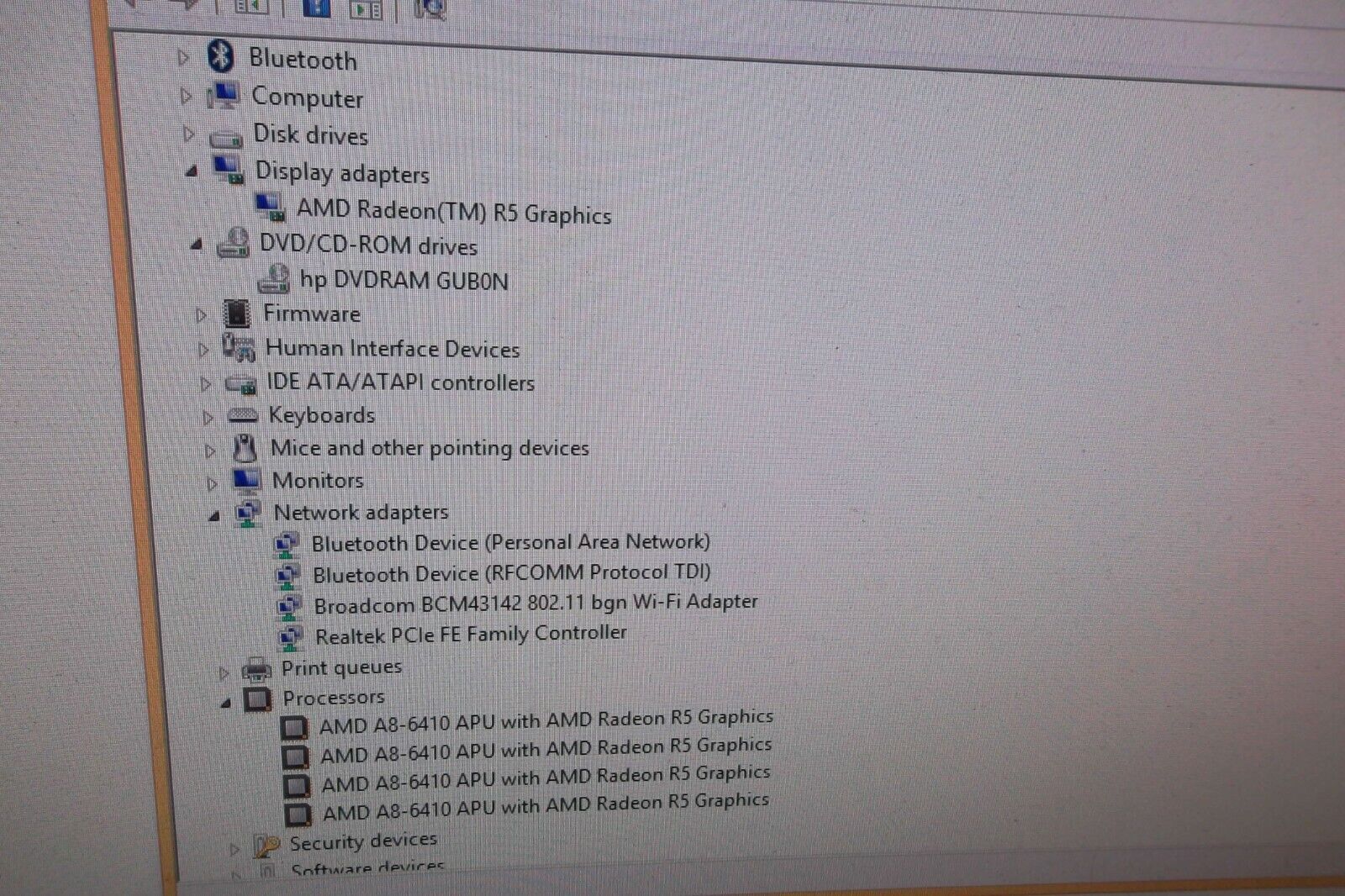1345x896 pixels.
Task: Click the Firmware chip icon
Action: (x=237, y=314)
